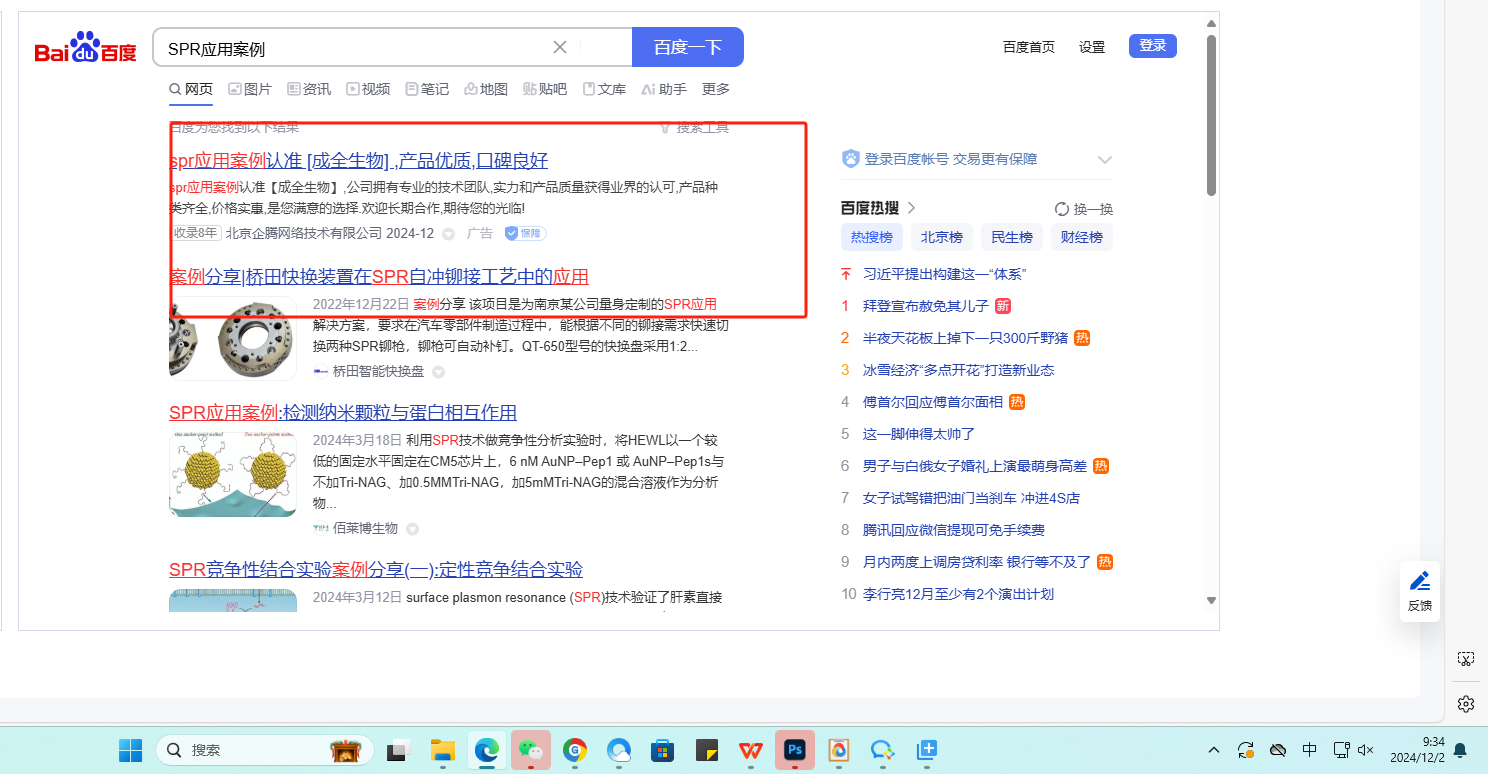Image resolution: width=1488 pixels, height=774 pixels.
Task: Open WPS Office from the taskbar
Action: tap(751, 750)
